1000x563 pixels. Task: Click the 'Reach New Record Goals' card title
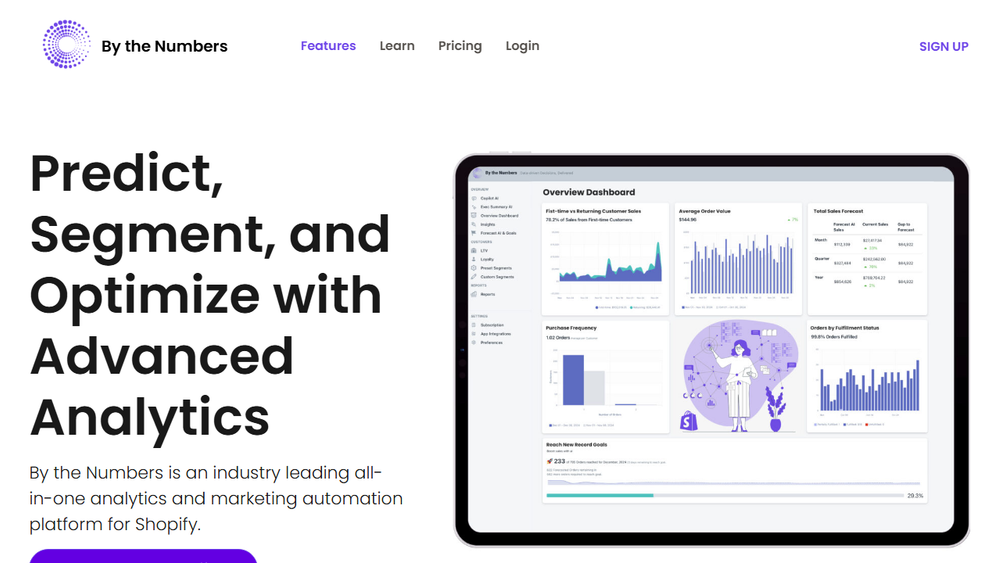[x=577, y=444]
